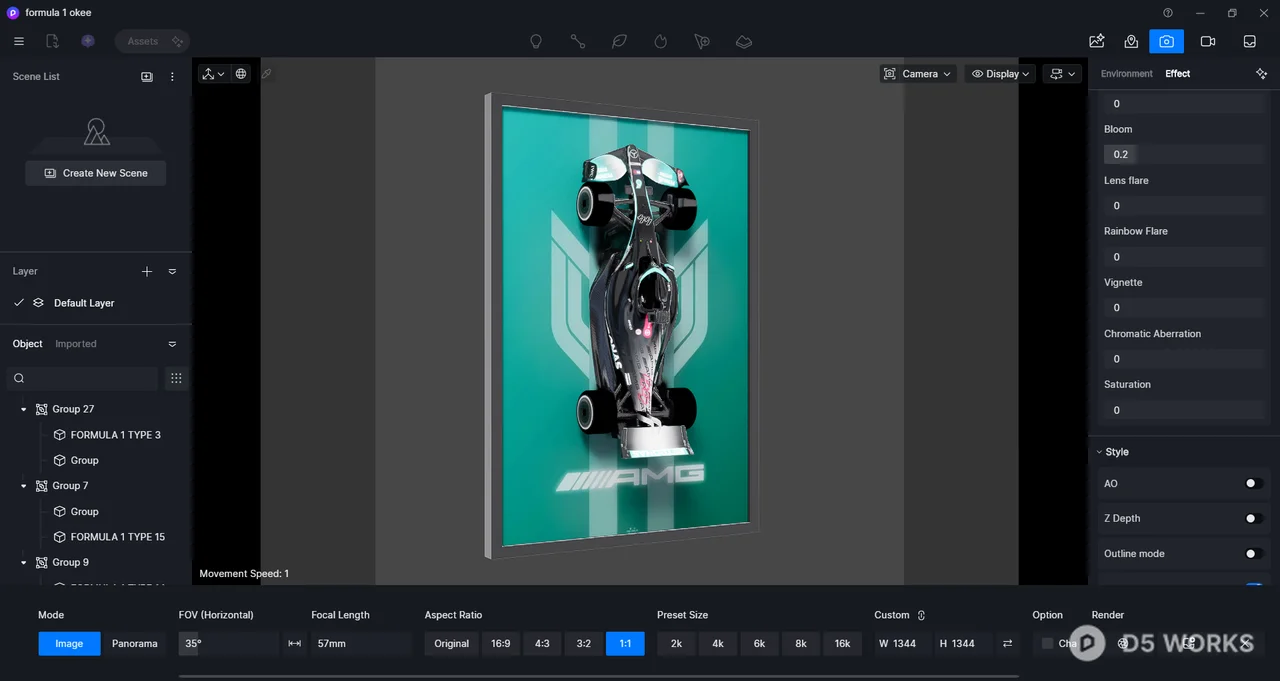Adjust the Bloom value slider
The height and width of the screenshot is (681, 1280).
pyautogui.click(x=1184, y=154)
